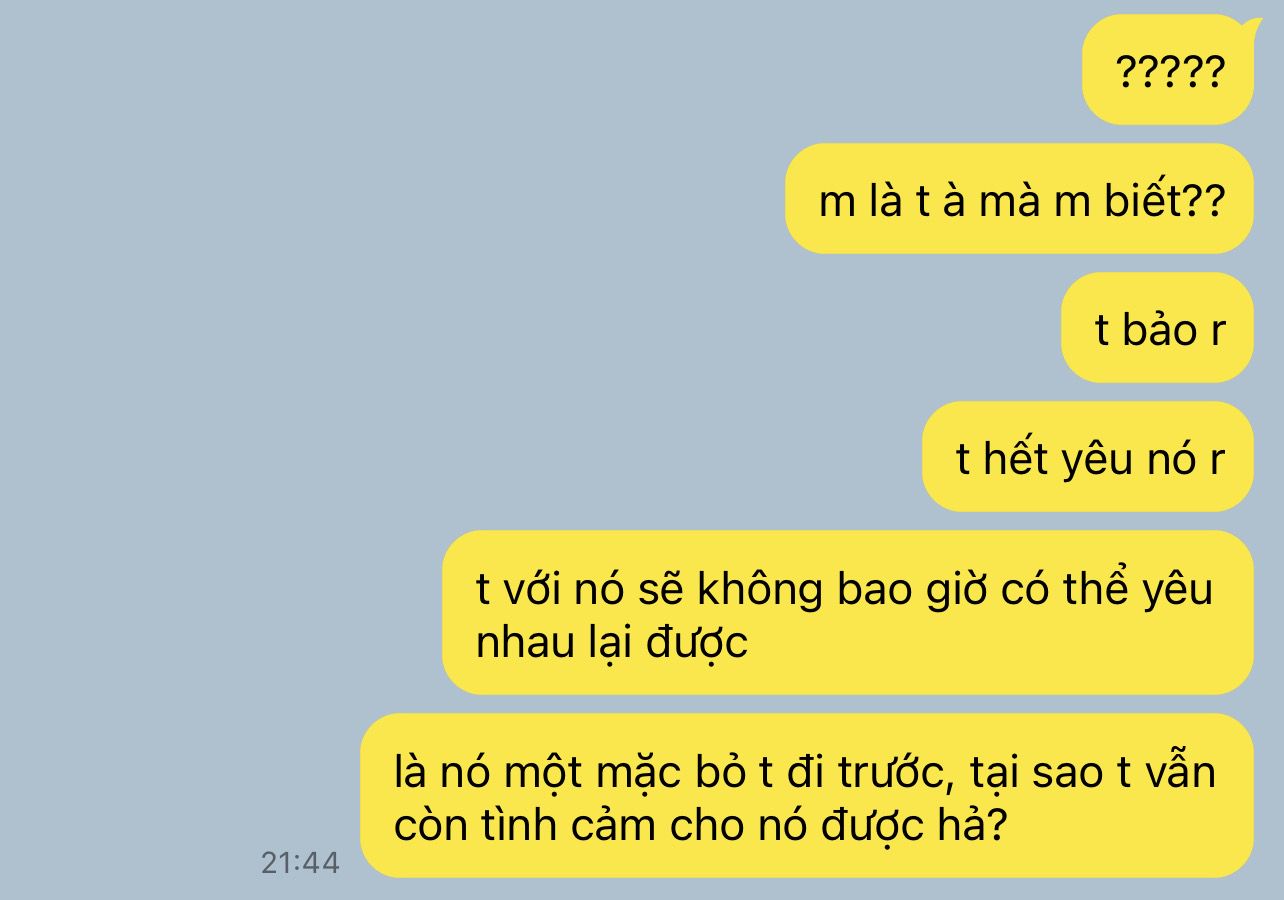The image size is (1284, 900).
Task: Click the 21:44 timestamp
Action: [300, 863]
